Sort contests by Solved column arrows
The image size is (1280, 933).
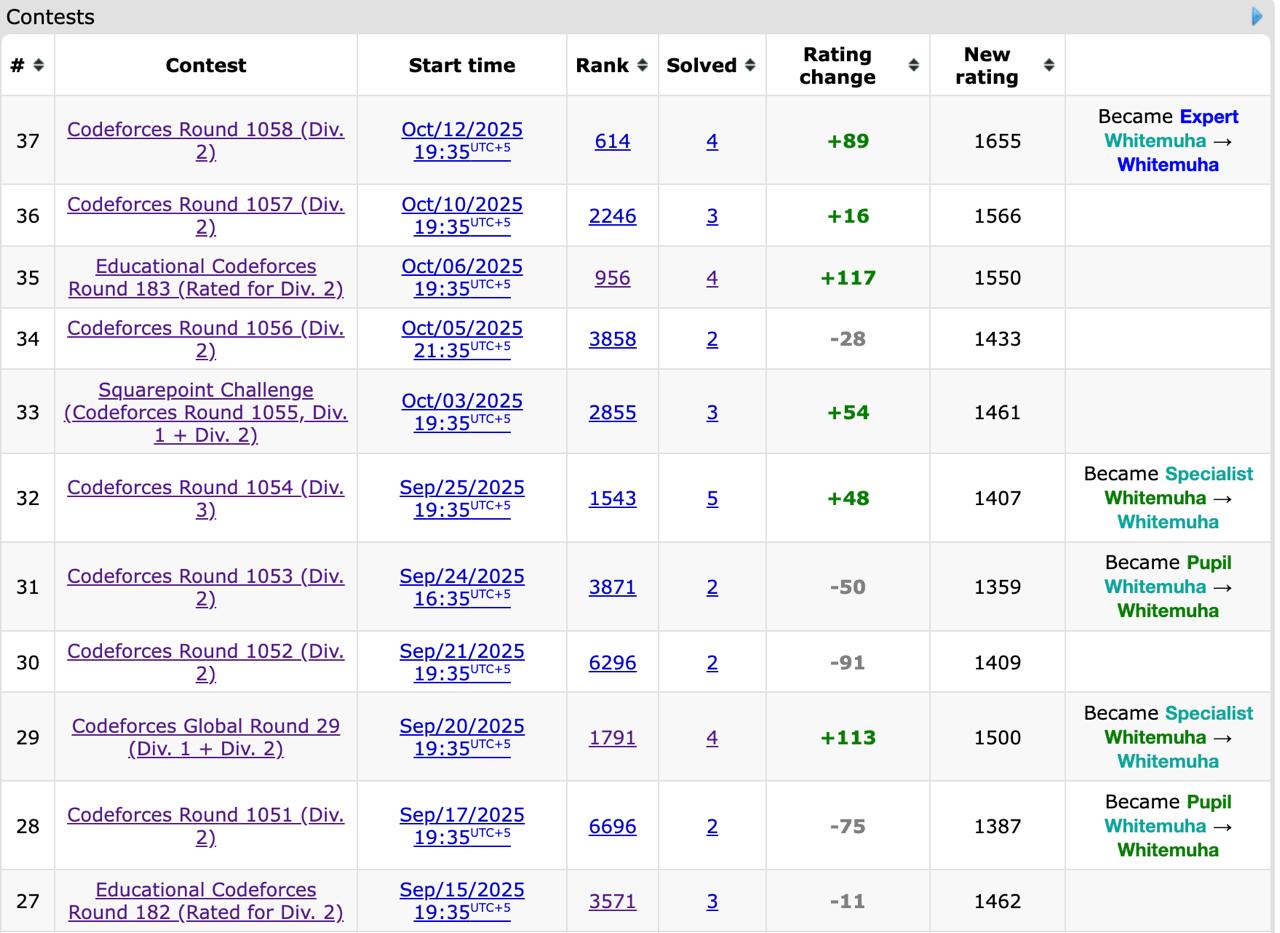pyautogui.click(x=749, y=65)
